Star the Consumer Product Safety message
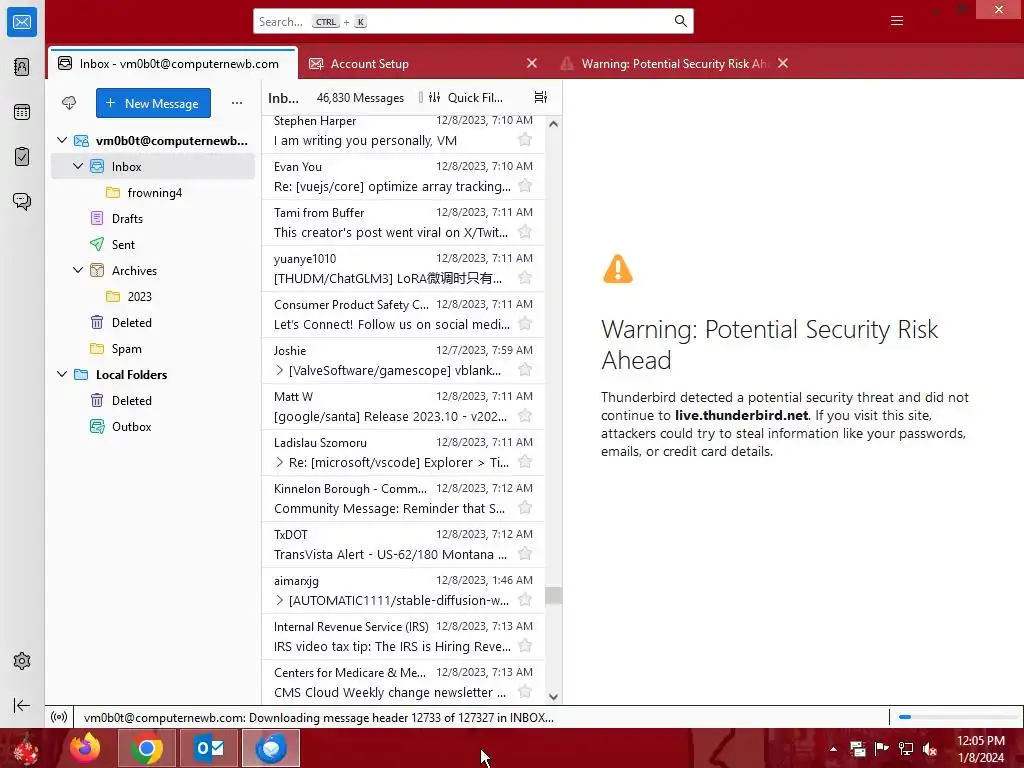The width and height of the screenshot is (1024, 768). (x=524, y=324)
